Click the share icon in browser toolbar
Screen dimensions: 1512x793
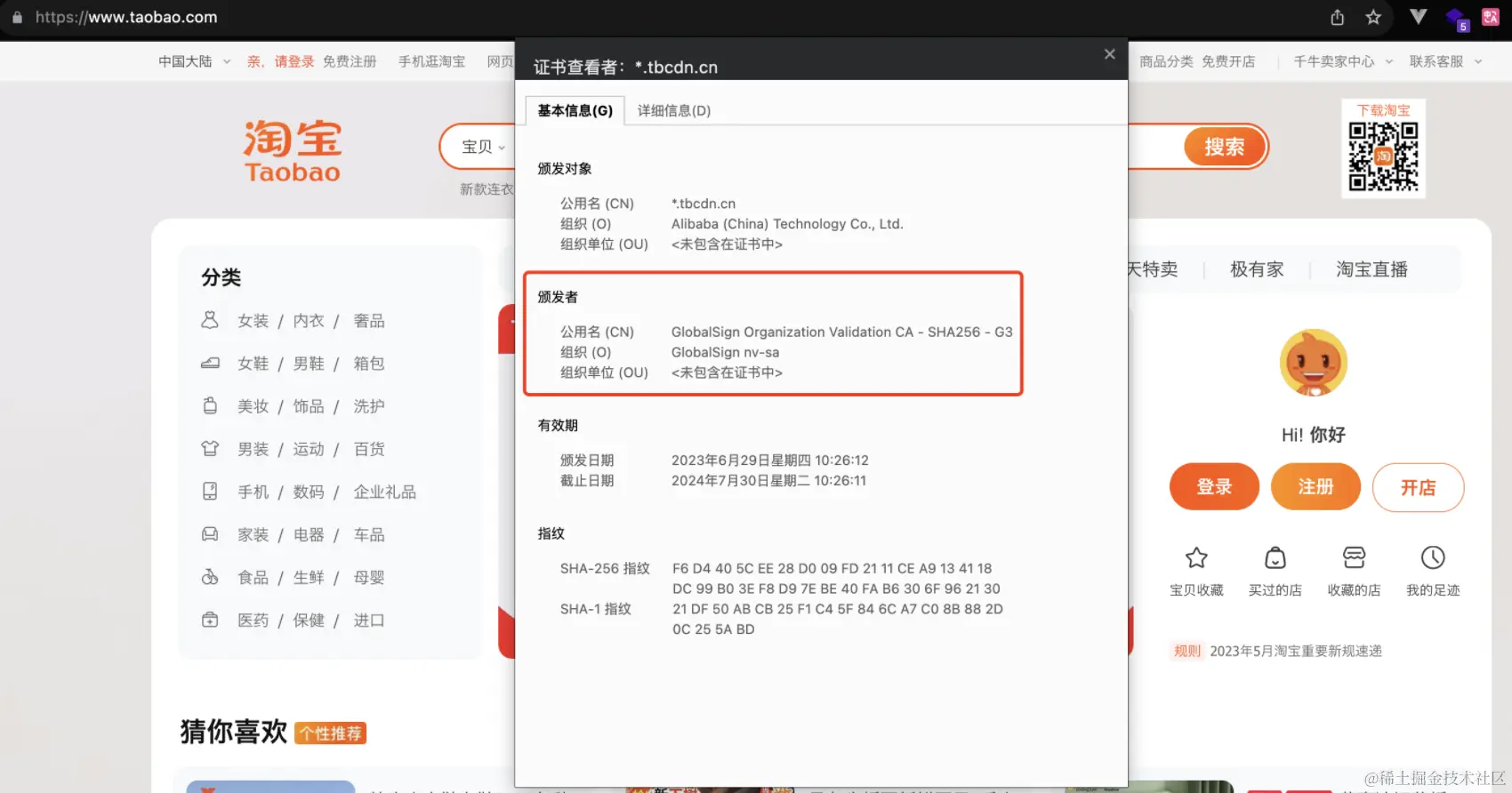(x=1337, y=17)
